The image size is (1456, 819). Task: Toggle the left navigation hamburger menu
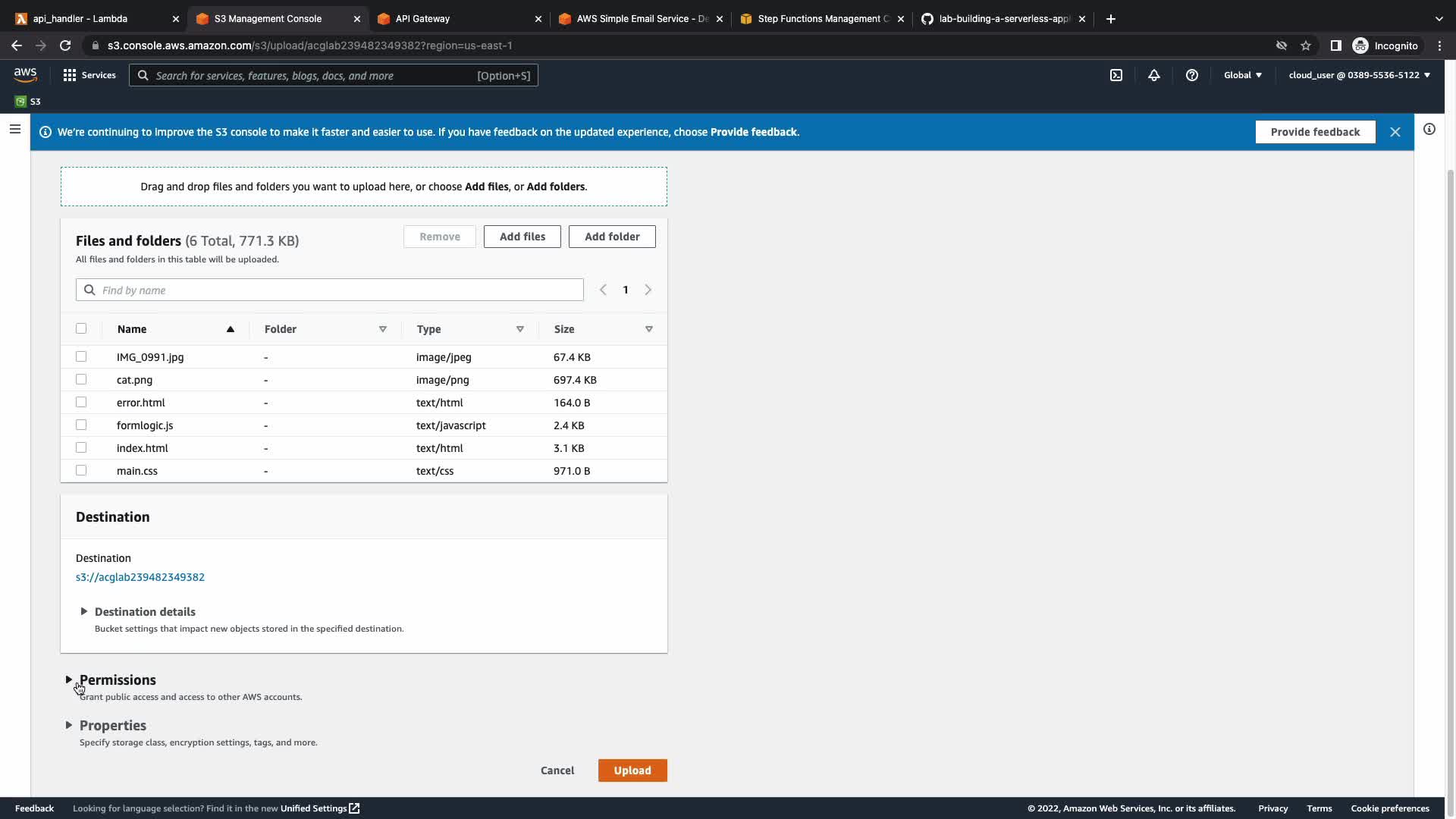pos(14,130)
